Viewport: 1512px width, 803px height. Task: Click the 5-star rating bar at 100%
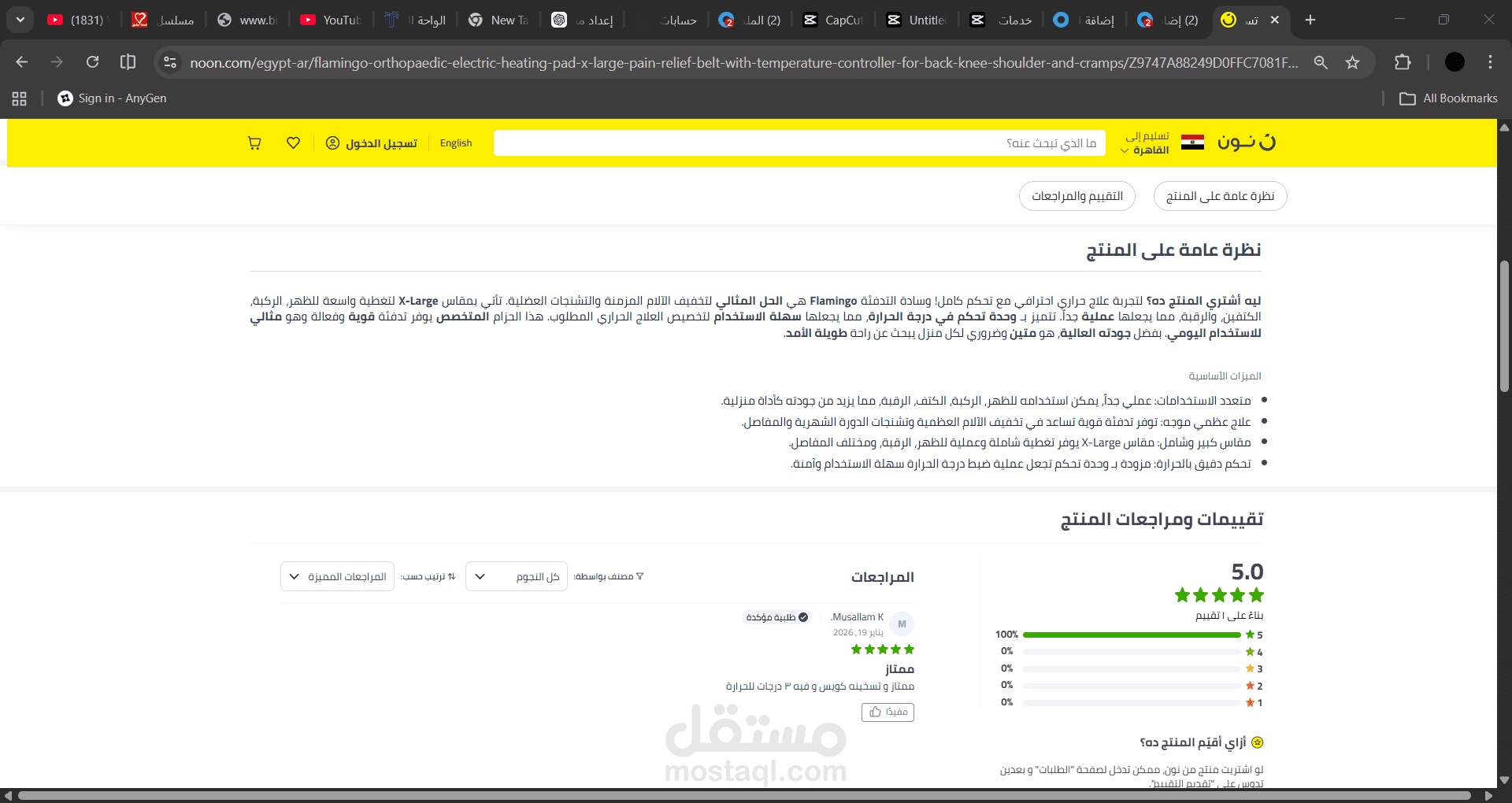(x=1132, y=635)
